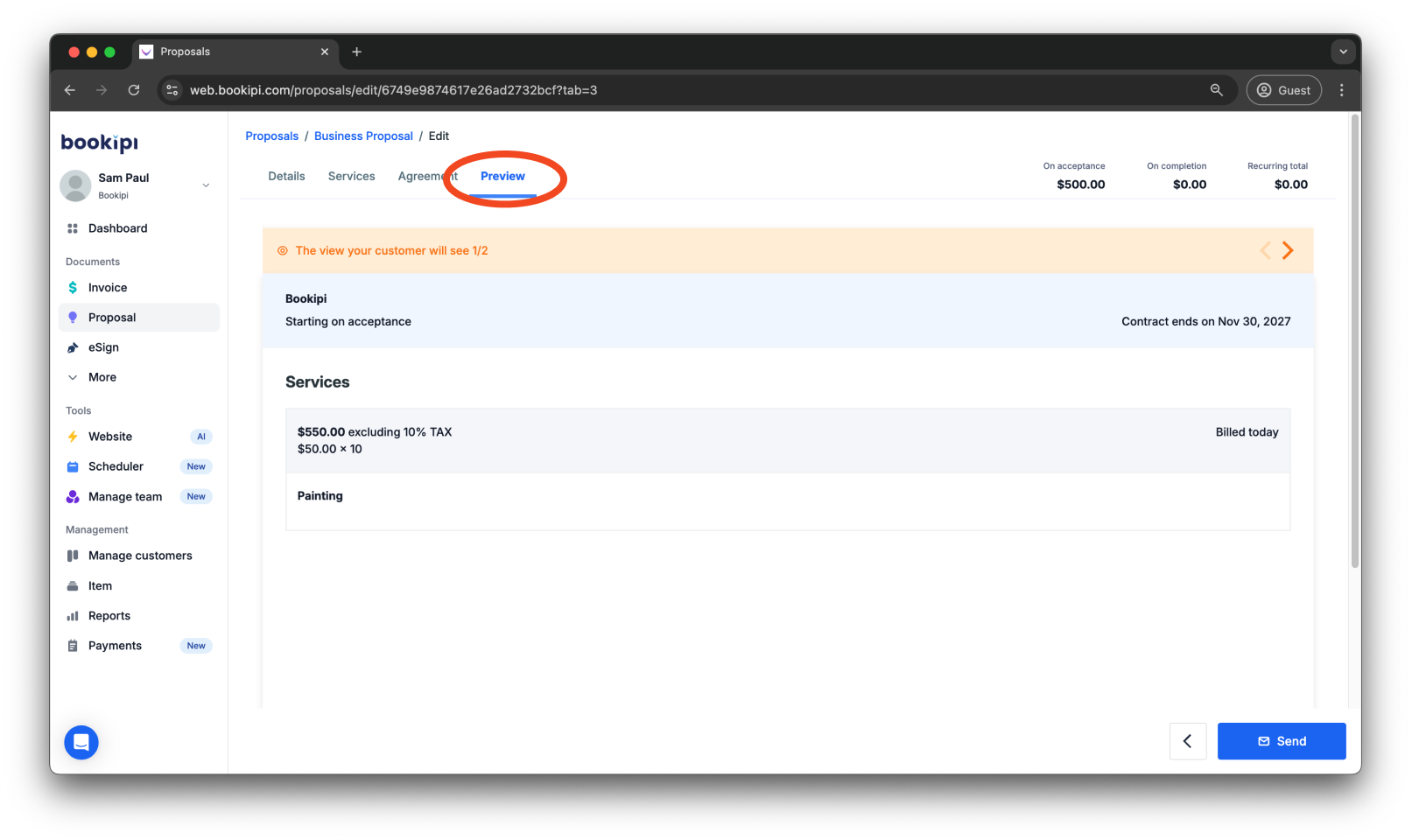1412x840 pixels.
Task: Switch to the Services tab
Action: tap(351, 176)
